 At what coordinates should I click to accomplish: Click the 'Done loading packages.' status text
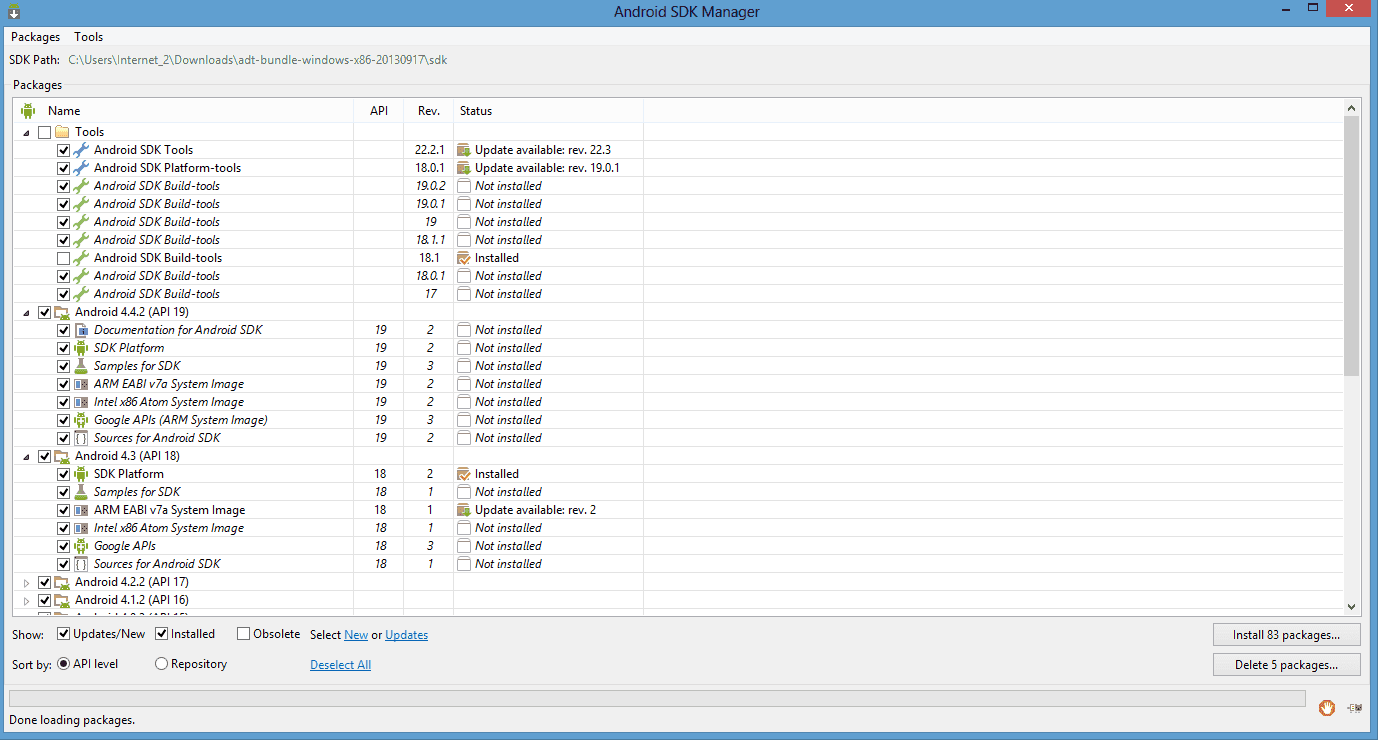(72, 720)
